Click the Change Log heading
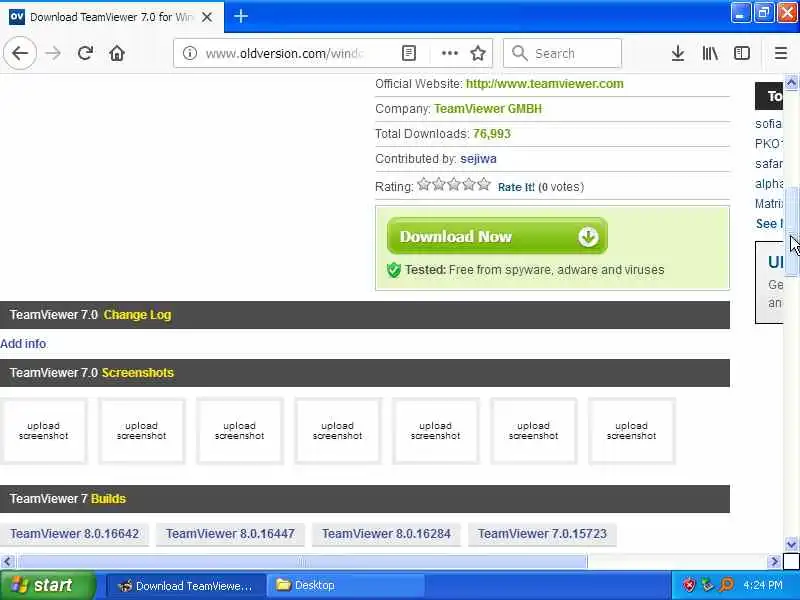Screen dimensions: 800x600 (137, 315)
